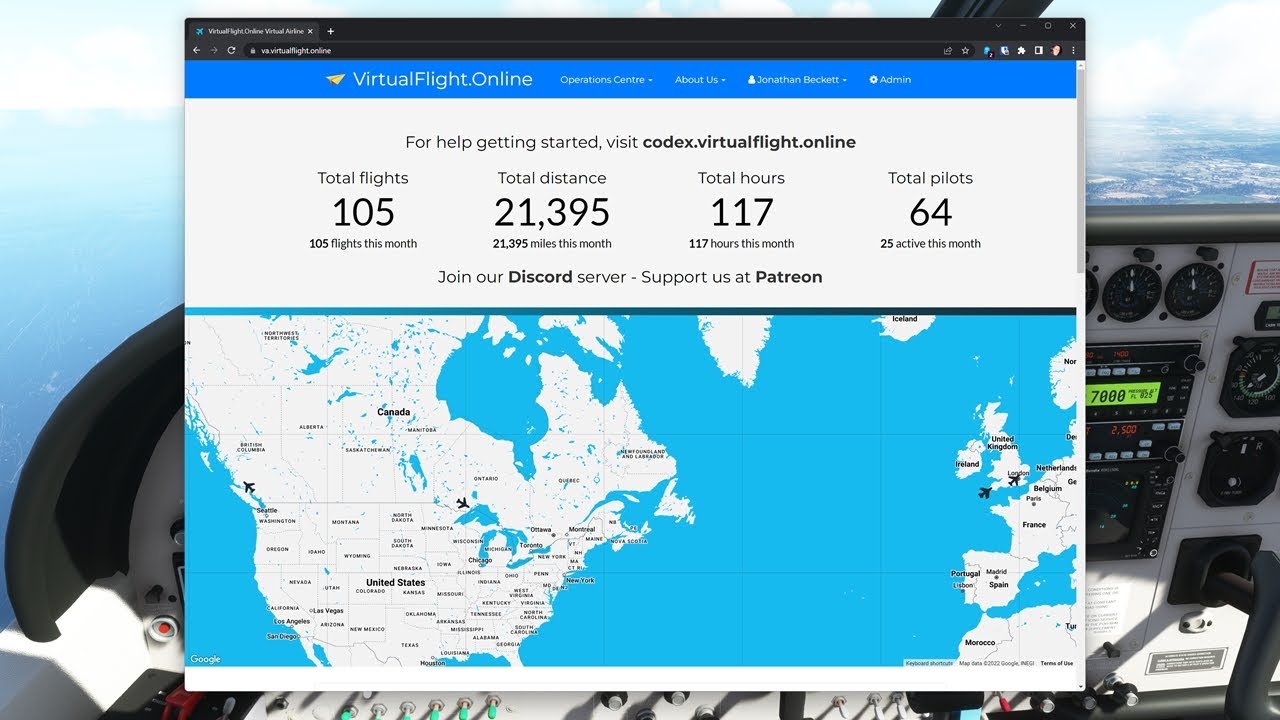This screenshot has width=1280, height=720.
Task: Click the address bar URL va.virtualflight.online
Action: [x=296, y=50]
